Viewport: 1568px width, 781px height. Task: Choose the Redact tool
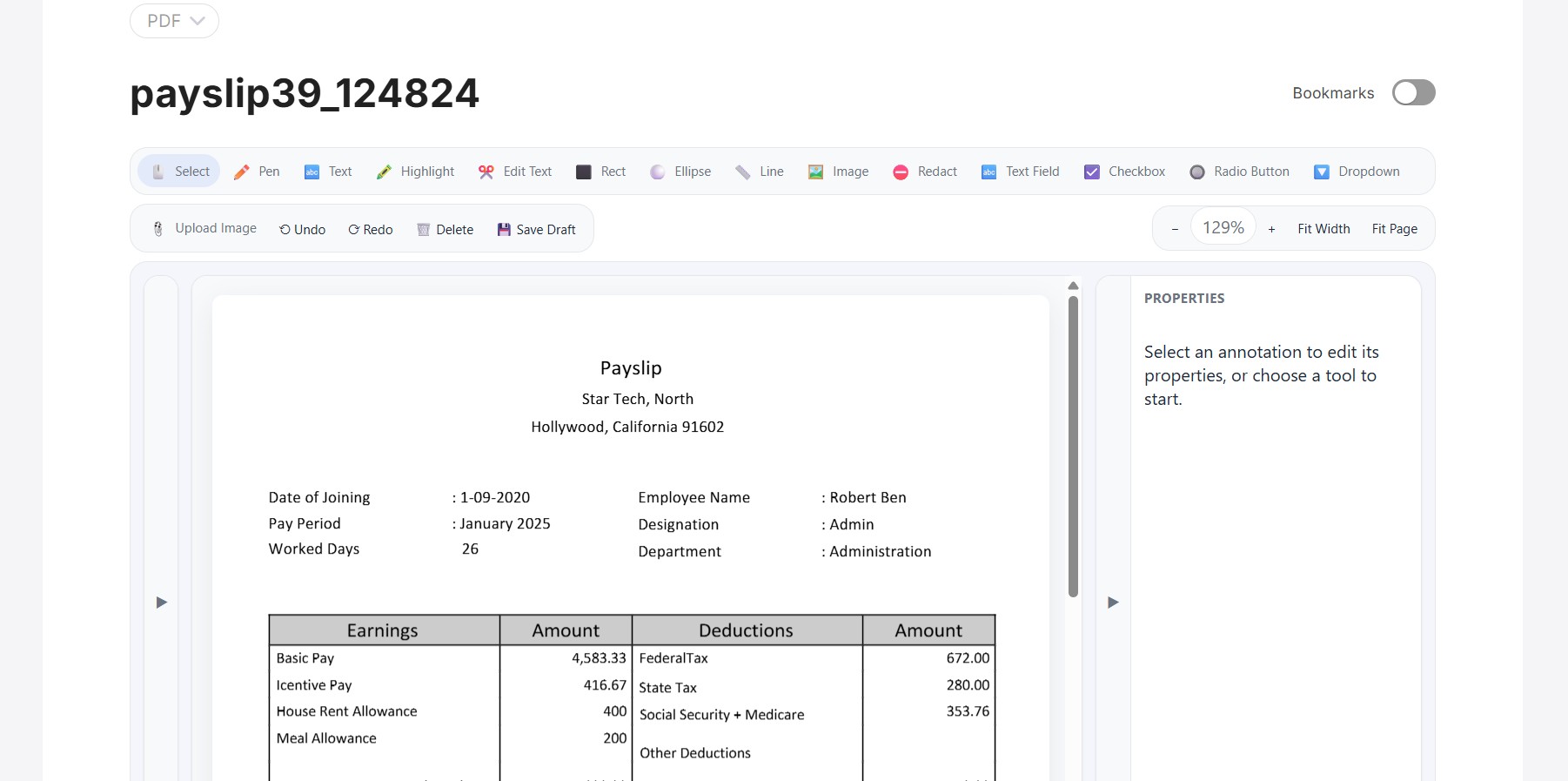(925, 172)
